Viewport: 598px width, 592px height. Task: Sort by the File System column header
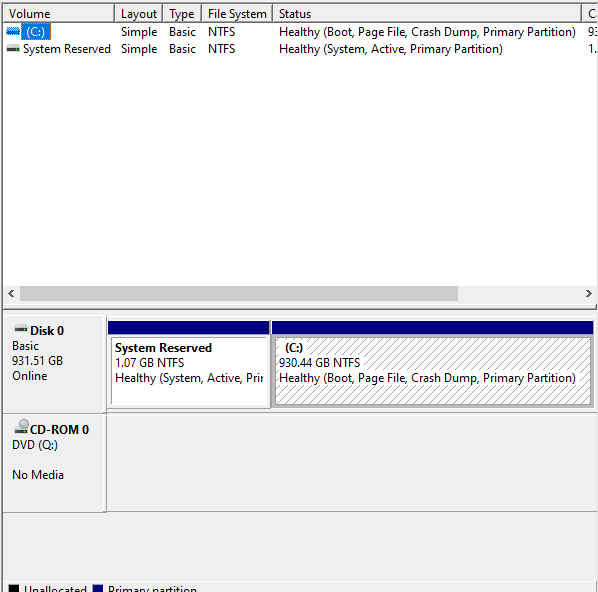[237, 14]
